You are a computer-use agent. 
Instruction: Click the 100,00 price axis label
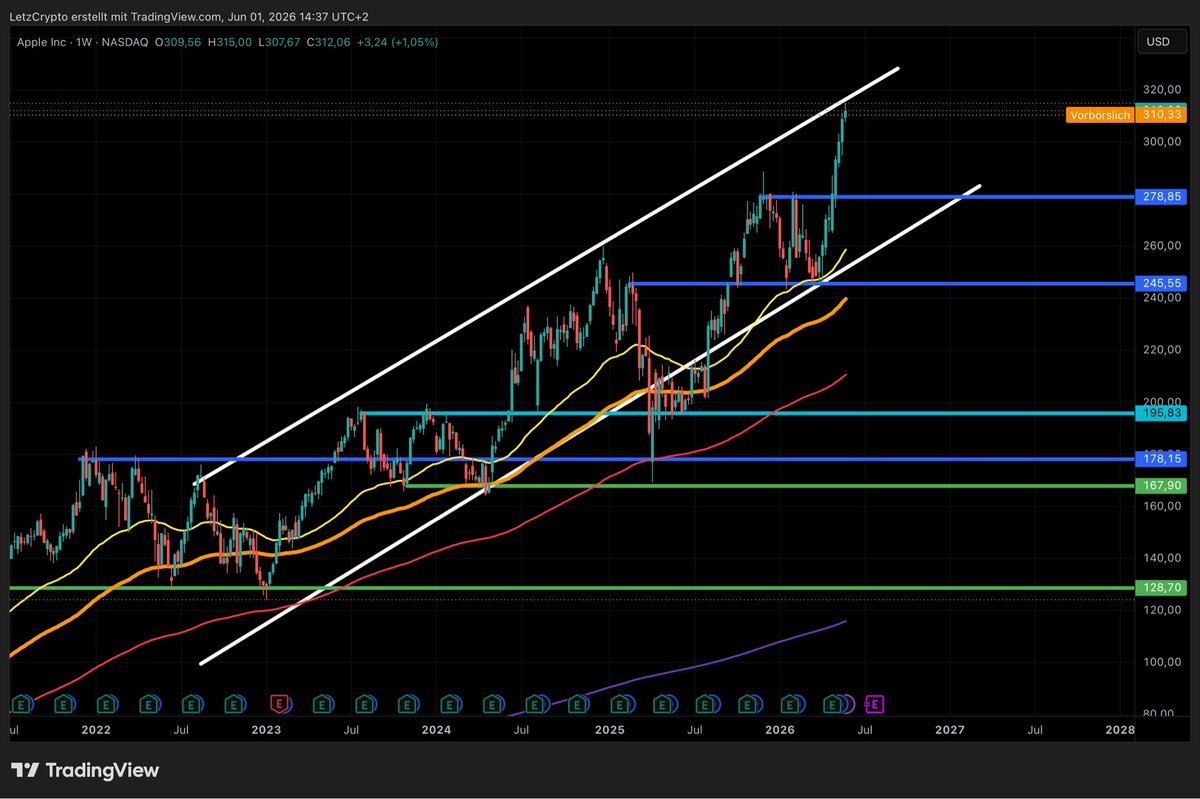(1164, 662)
